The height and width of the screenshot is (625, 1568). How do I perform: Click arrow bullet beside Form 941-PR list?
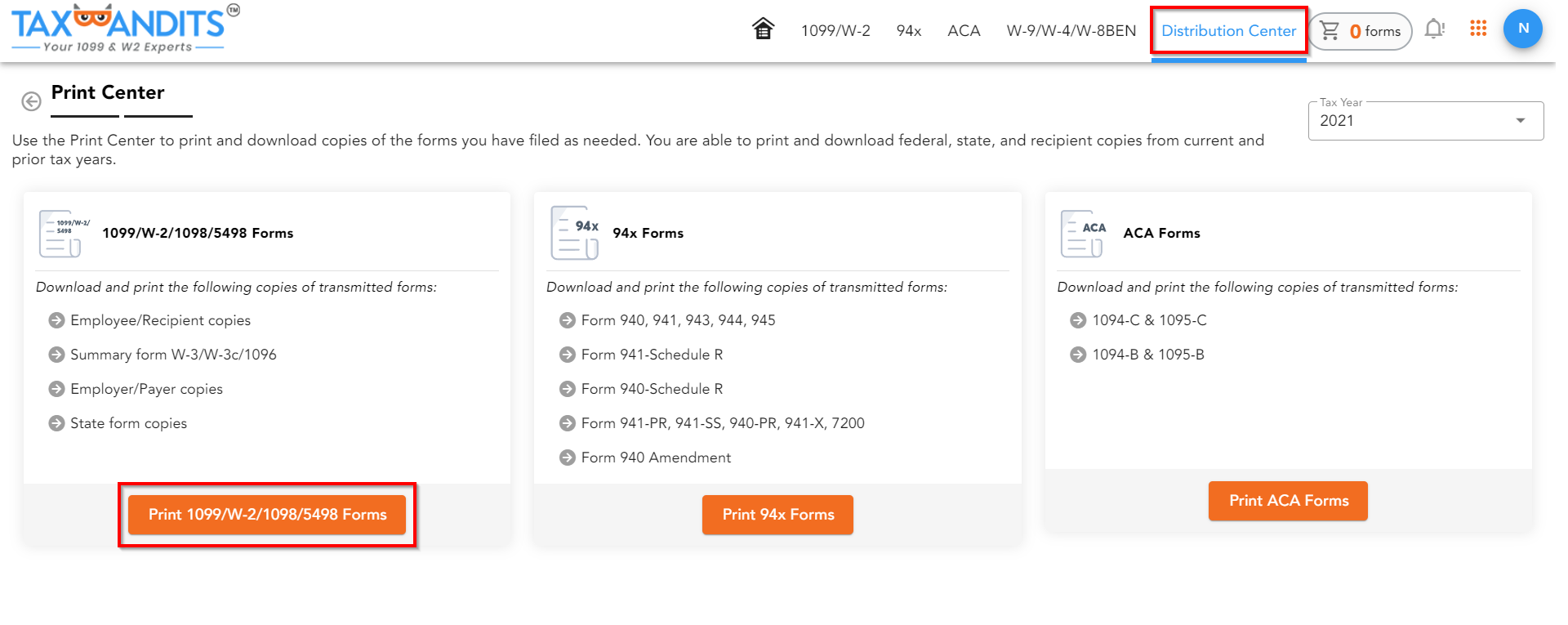pyautogui.click(x=568, y=423)
